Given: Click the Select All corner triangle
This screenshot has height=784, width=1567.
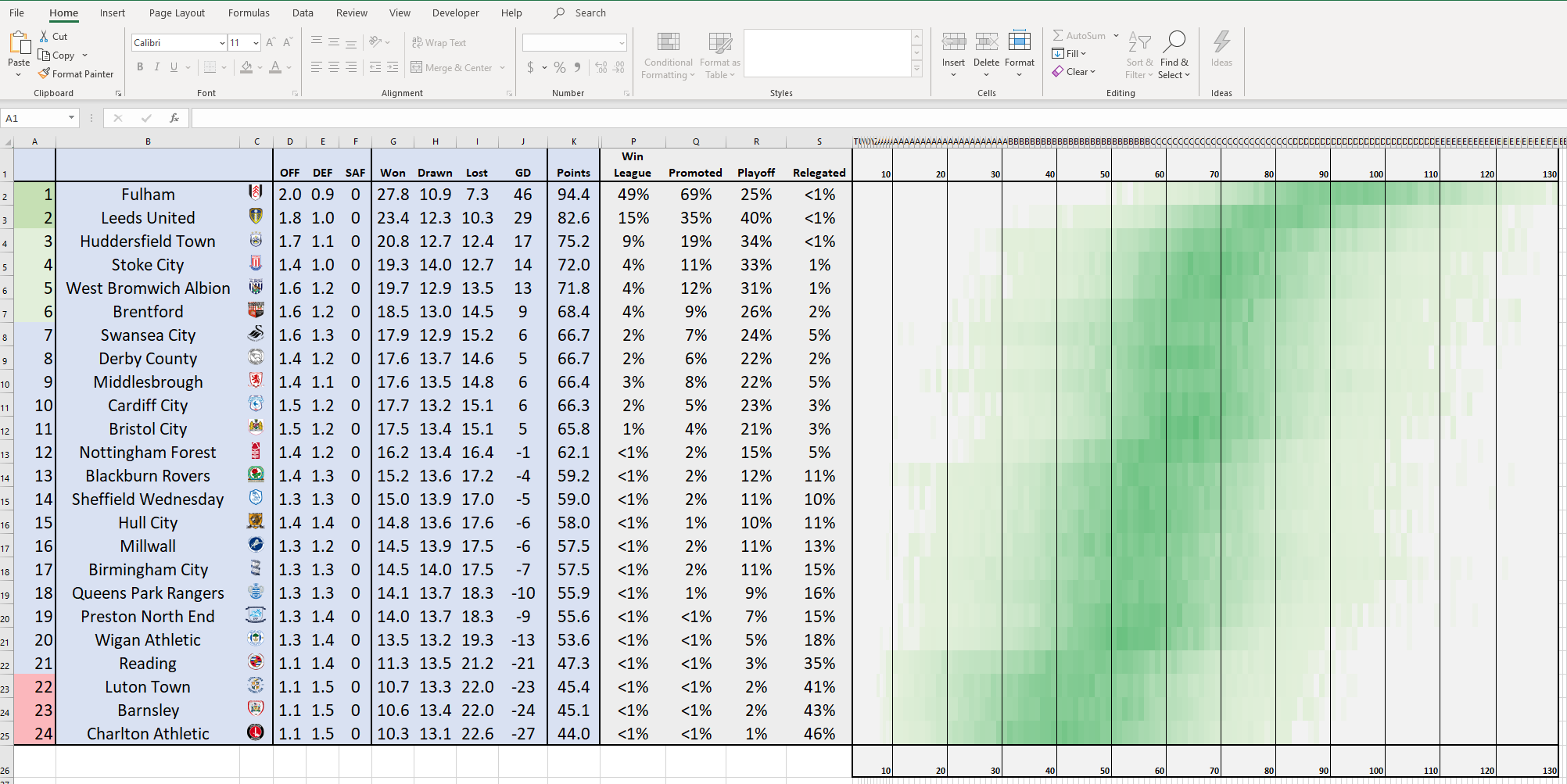Looking at the screenshot, I should [8, 142].
